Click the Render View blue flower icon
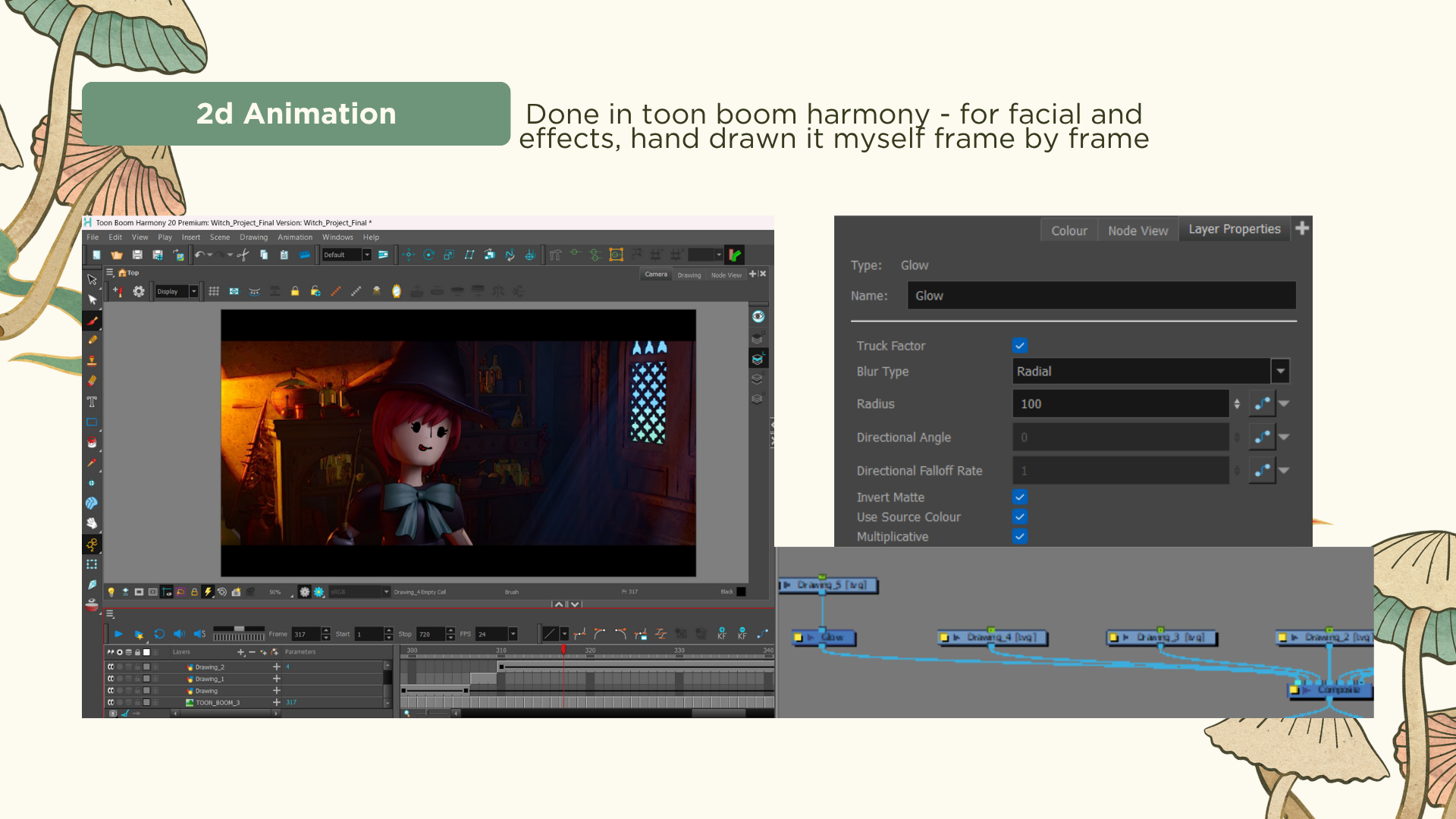 click(x=318, y=591)
